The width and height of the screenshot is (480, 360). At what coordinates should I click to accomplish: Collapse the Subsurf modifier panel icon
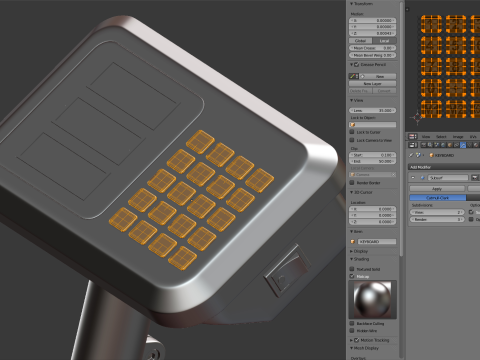click(413, 178)
